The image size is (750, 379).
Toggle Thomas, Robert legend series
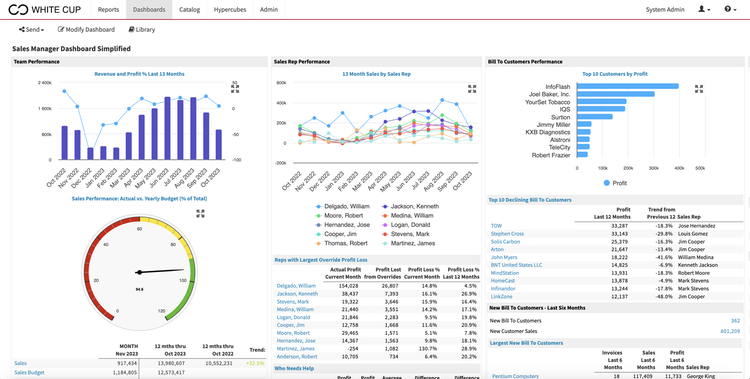point(342,243)
